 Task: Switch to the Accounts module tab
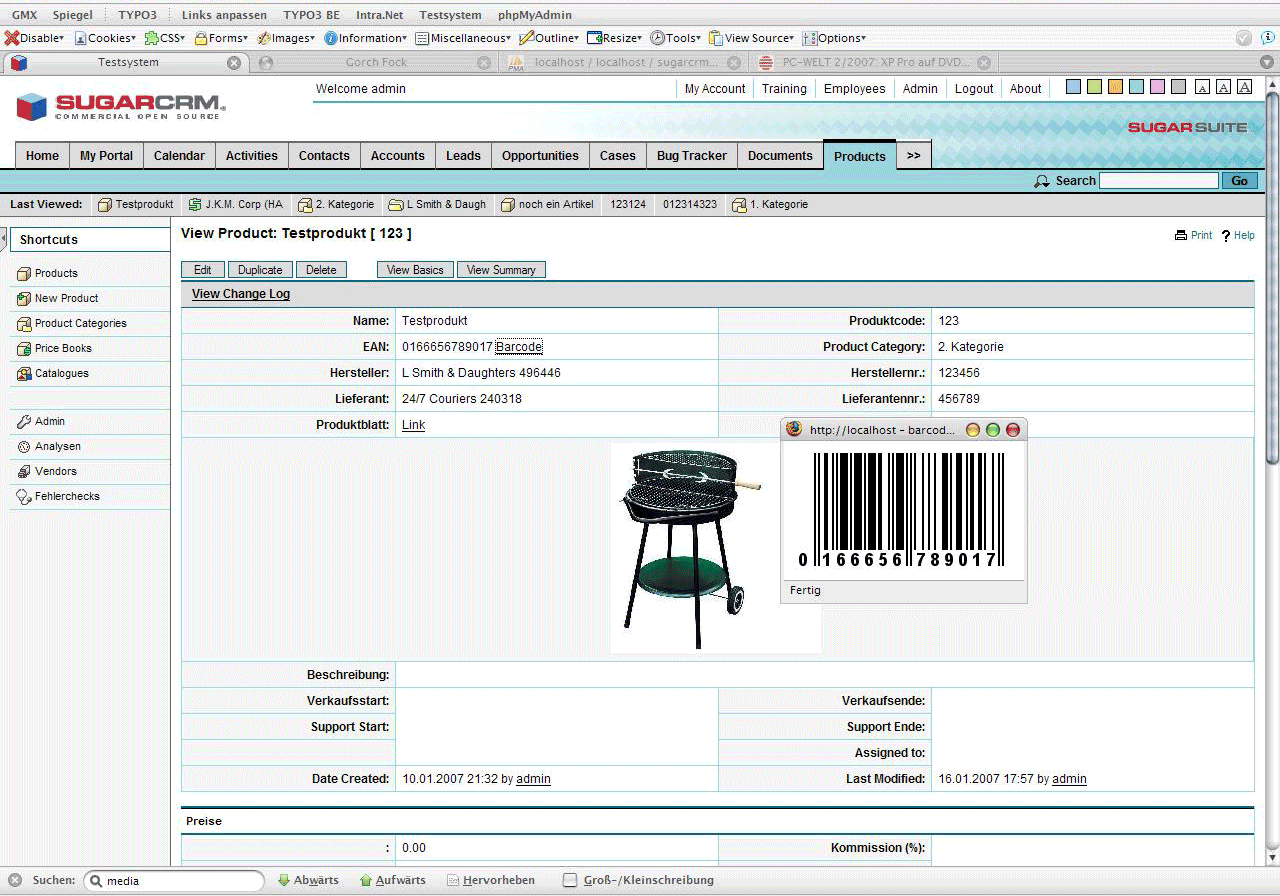[397, 155]
